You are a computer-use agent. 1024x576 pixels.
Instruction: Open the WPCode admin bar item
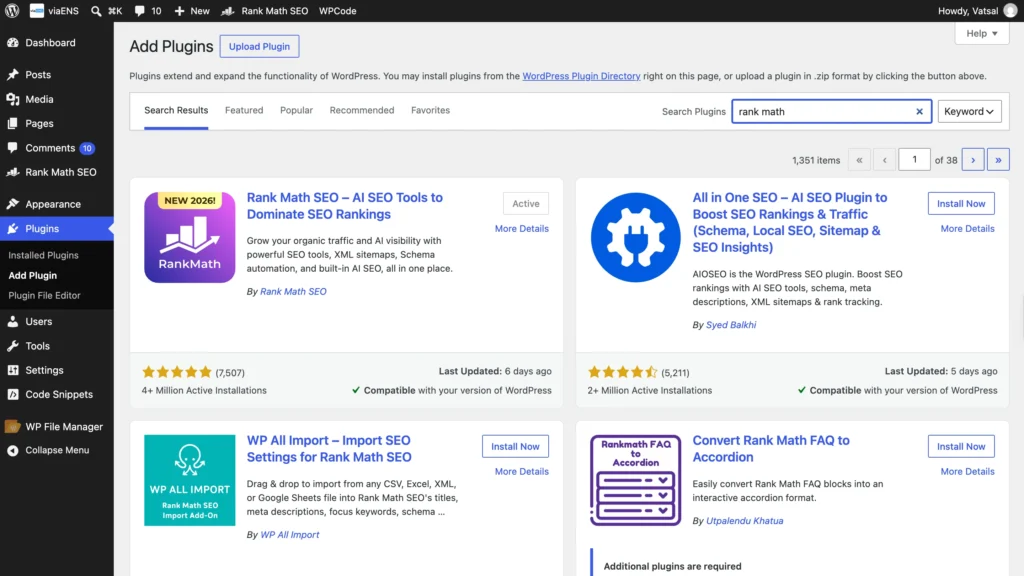(x=338, y=10)
